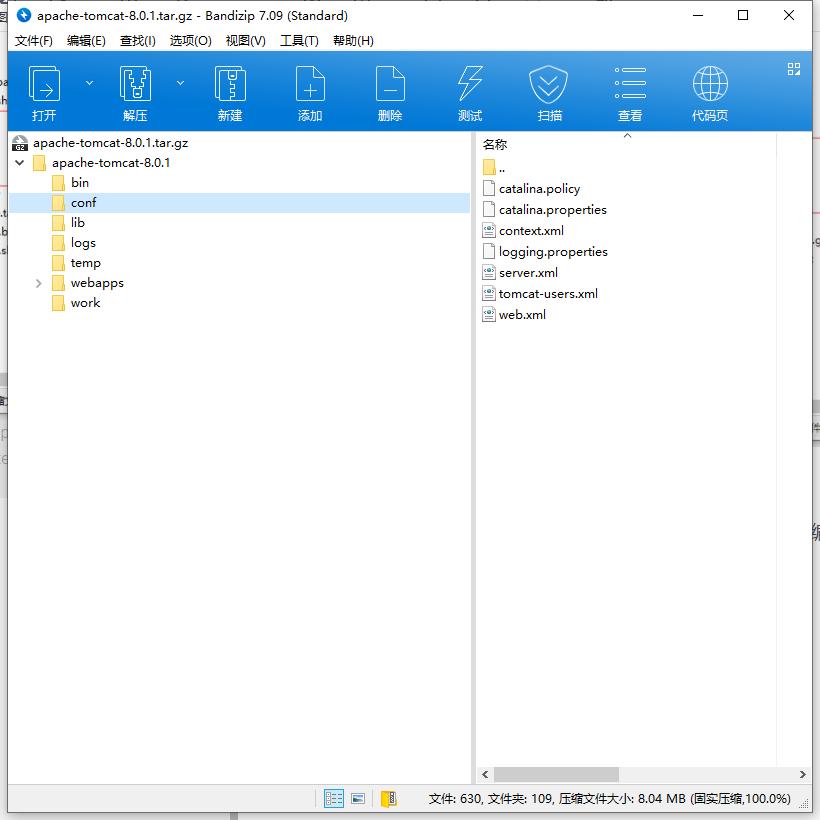This screenshot has width=820, height=820.
Task: Click the Scan (扫描) shield icon
Action: click(549, 84)
